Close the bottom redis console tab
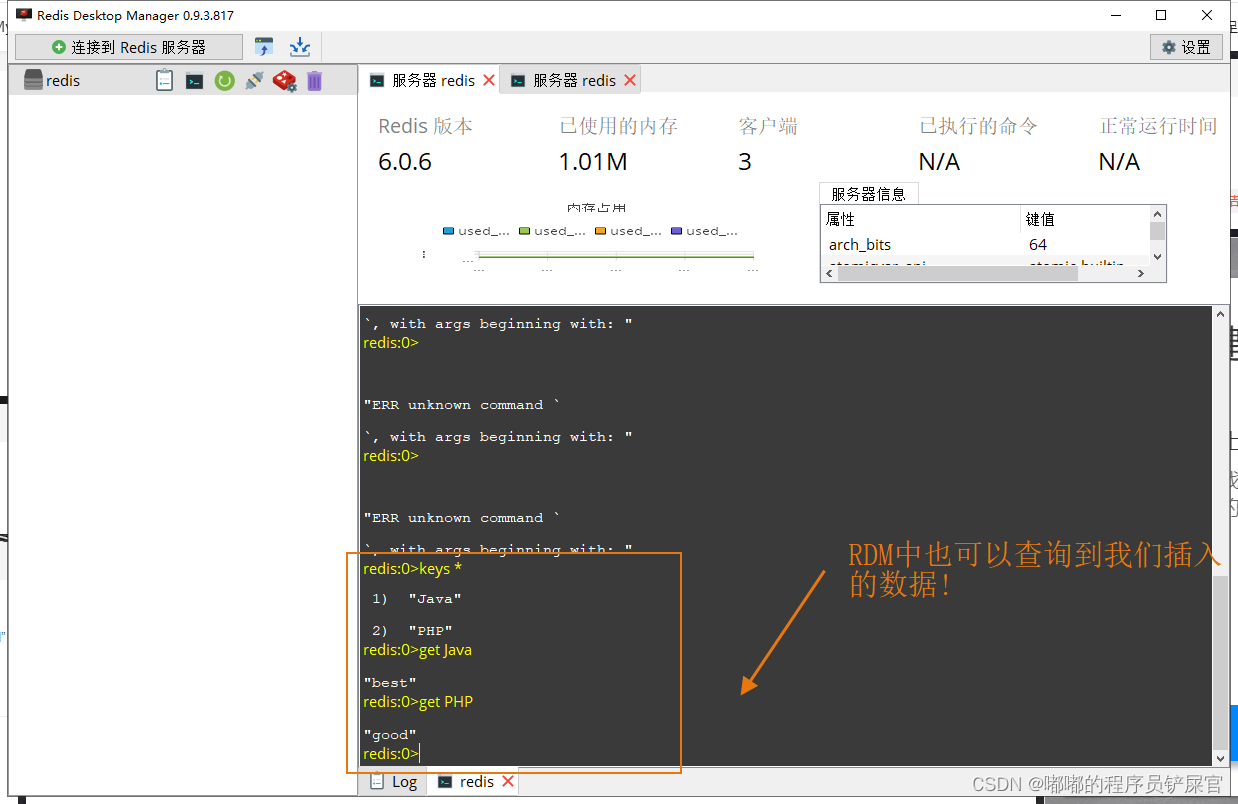This screenshot has height=804, width=1238. (x=508, y=782)
